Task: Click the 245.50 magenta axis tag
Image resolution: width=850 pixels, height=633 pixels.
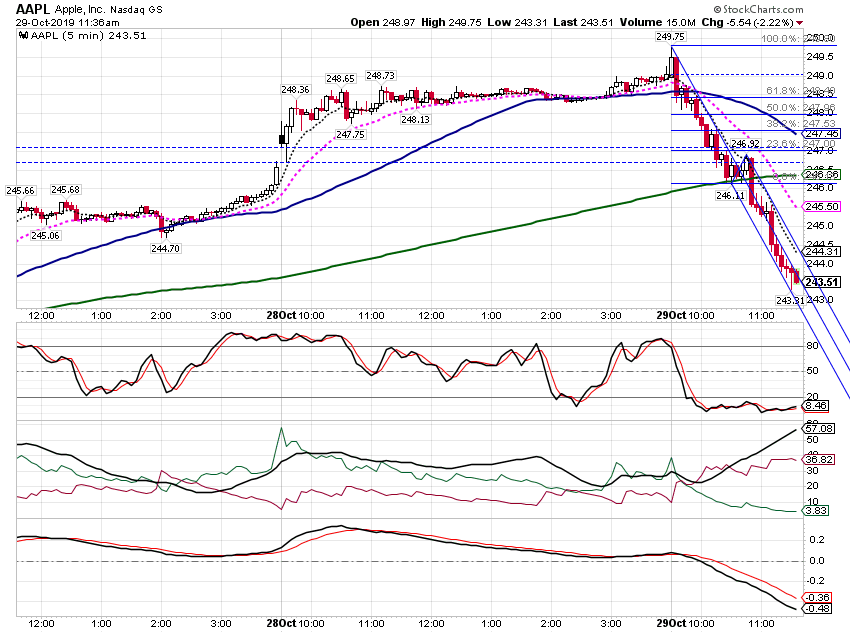Action: coord(821,206)
